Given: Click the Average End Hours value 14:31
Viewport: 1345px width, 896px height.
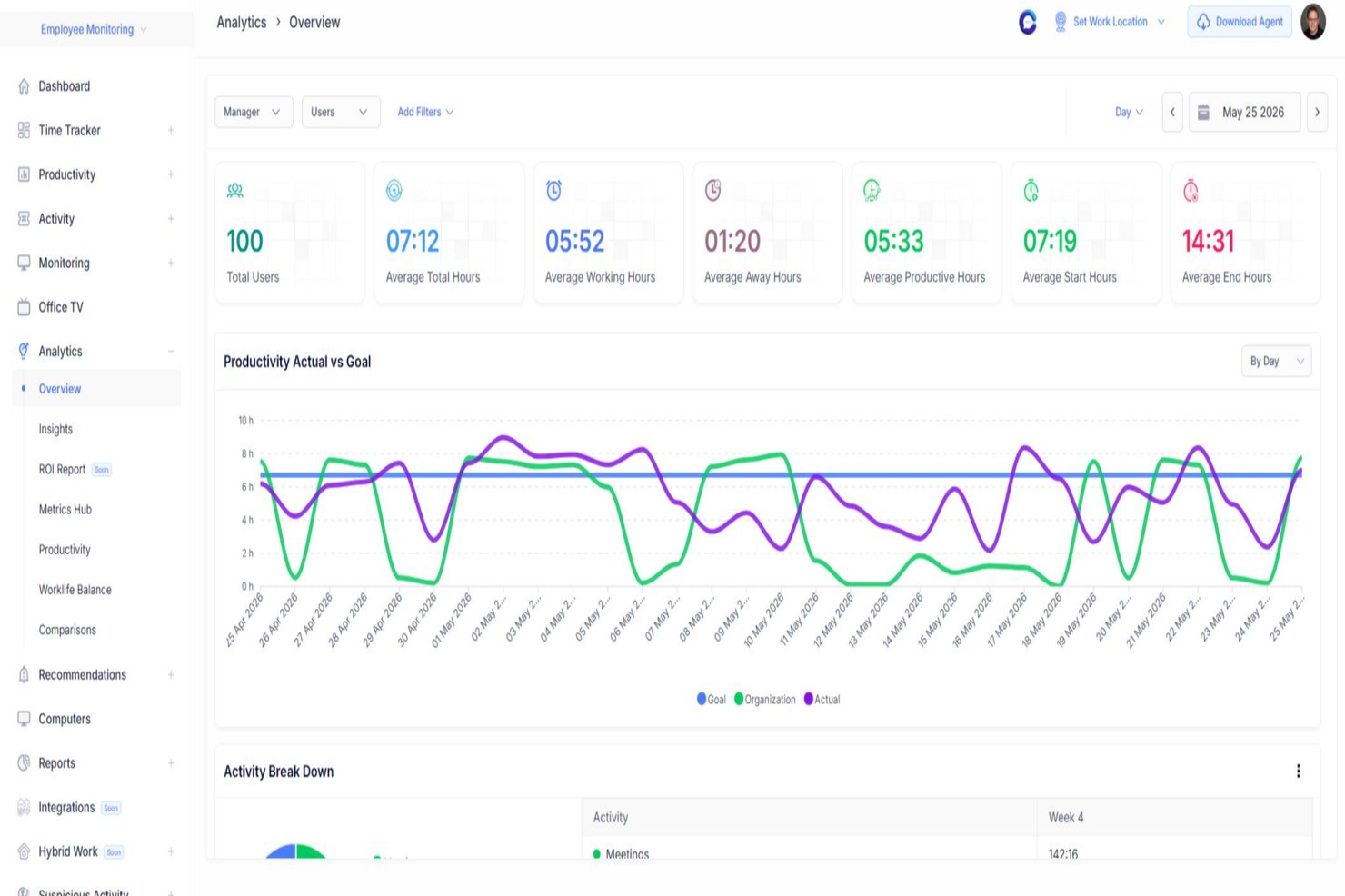Looking at the screenshot, I should click(1209, 241).
